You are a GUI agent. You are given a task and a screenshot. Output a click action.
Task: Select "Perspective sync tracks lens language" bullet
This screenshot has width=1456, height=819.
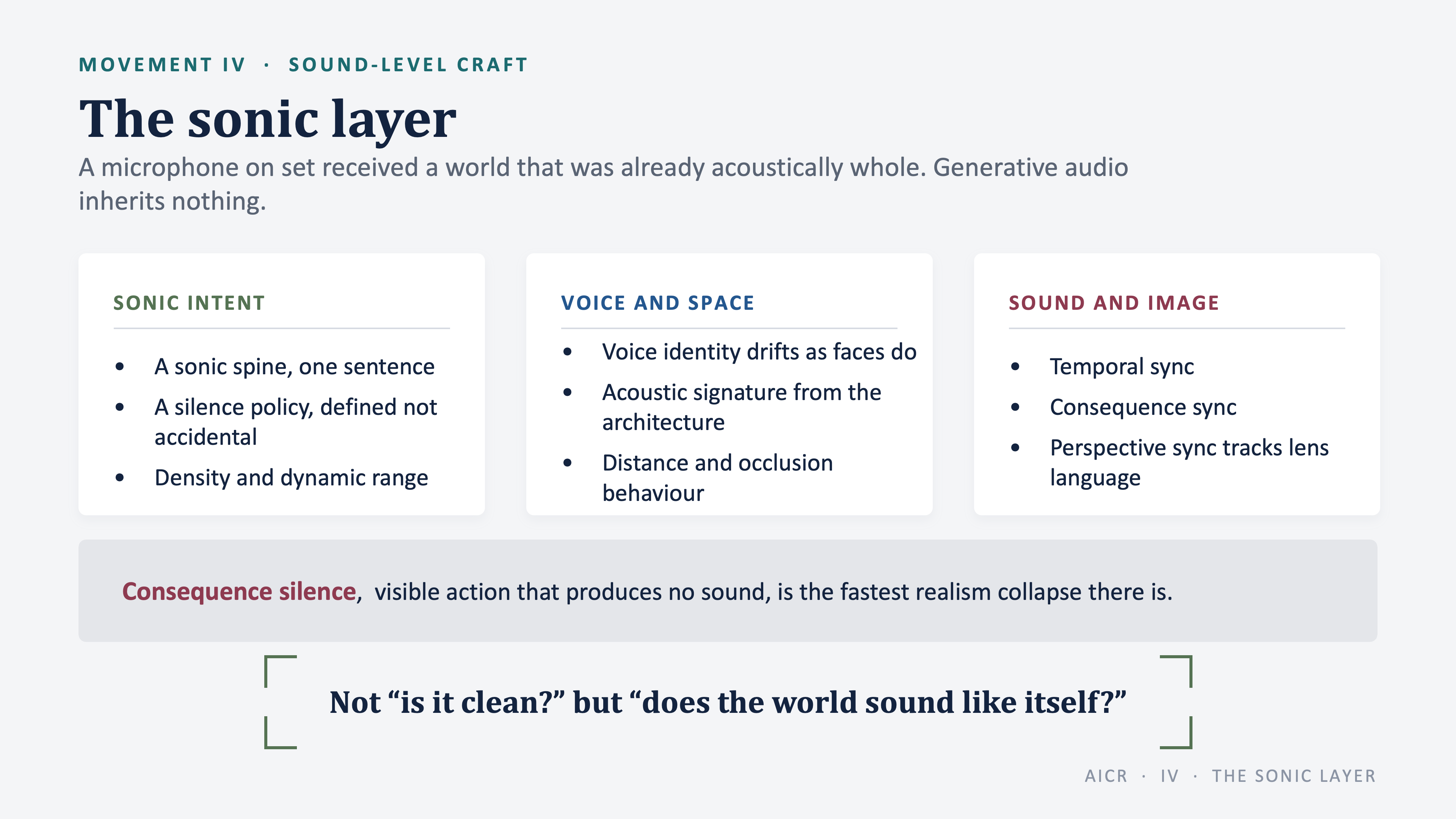tap(1189, 462)
